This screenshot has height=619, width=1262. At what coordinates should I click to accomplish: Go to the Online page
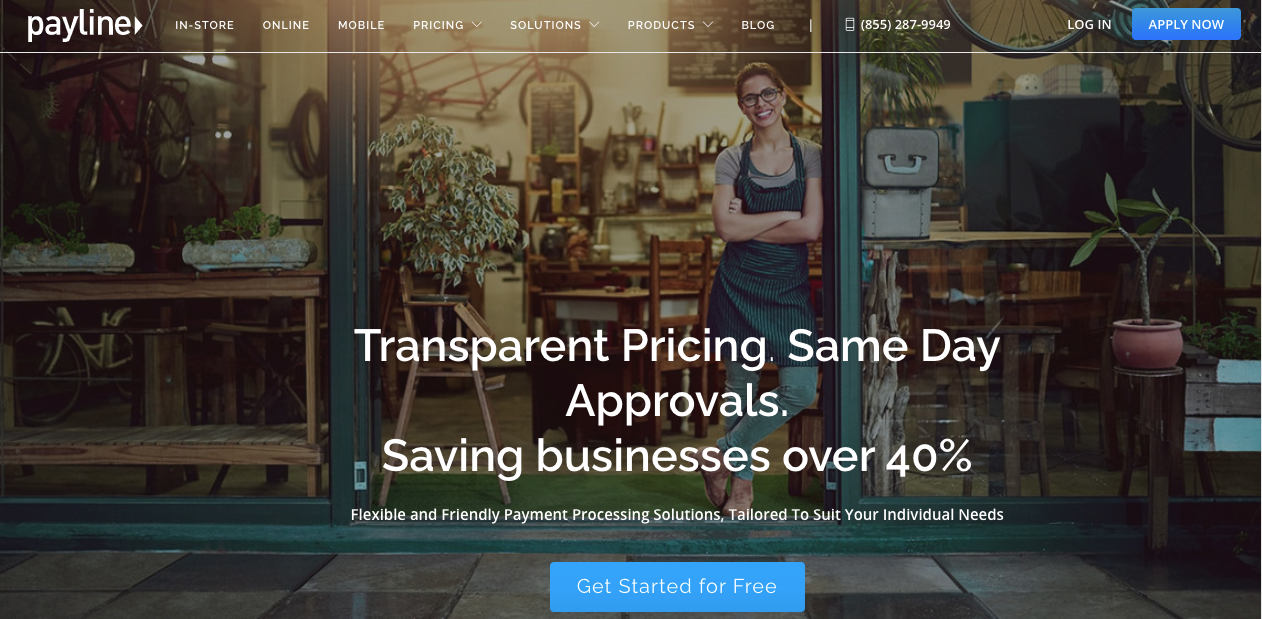point(286,25)
